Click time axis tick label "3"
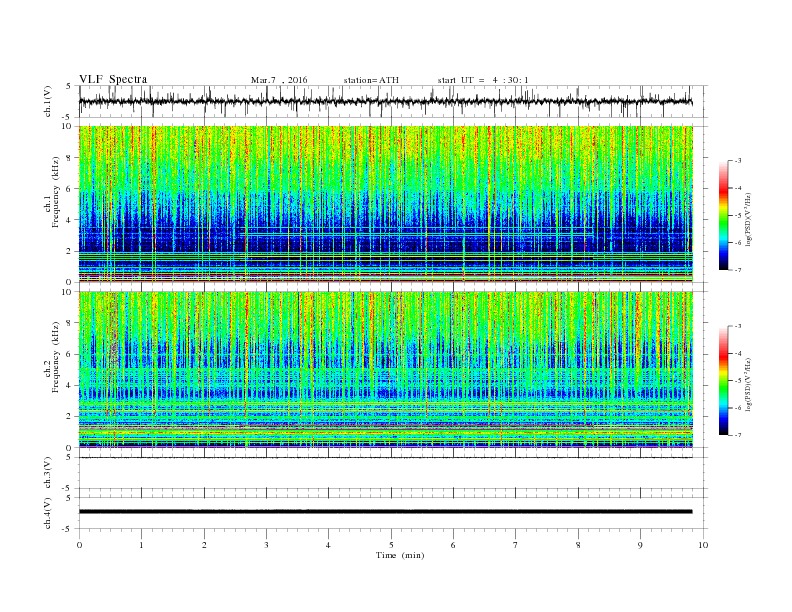The width and height of the screenshot is (792, 612). pyautogui.click(x=266, y=545)
